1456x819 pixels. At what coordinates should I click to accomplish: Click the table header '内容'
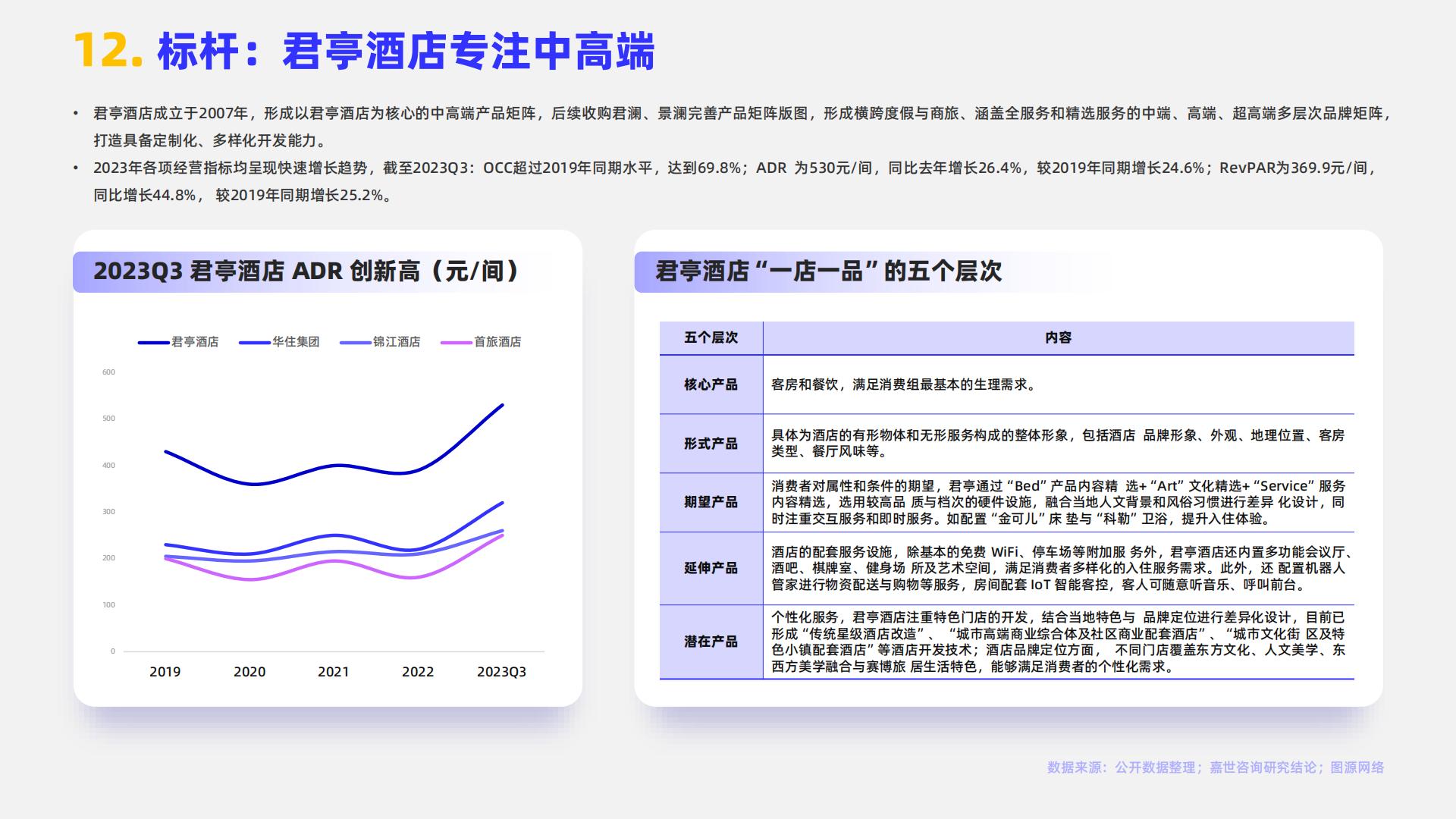click(x=1059, y=337)
